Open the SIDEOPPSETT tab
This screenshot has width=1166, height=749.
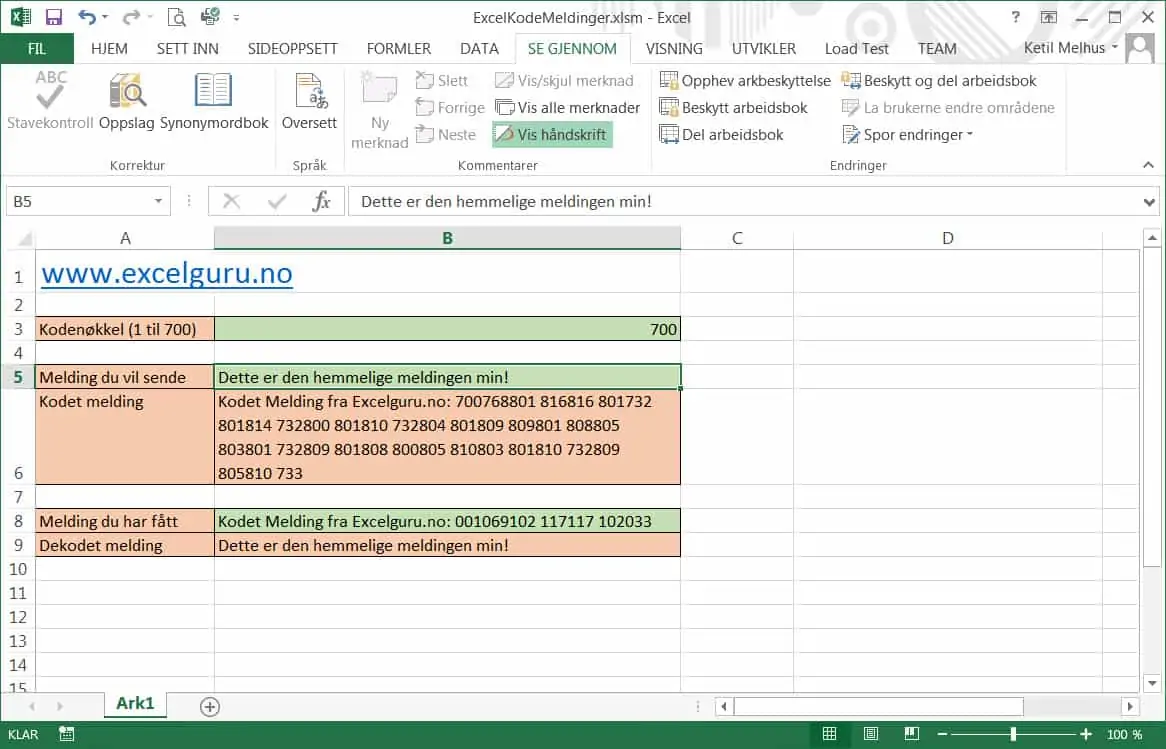coord(292,48)
